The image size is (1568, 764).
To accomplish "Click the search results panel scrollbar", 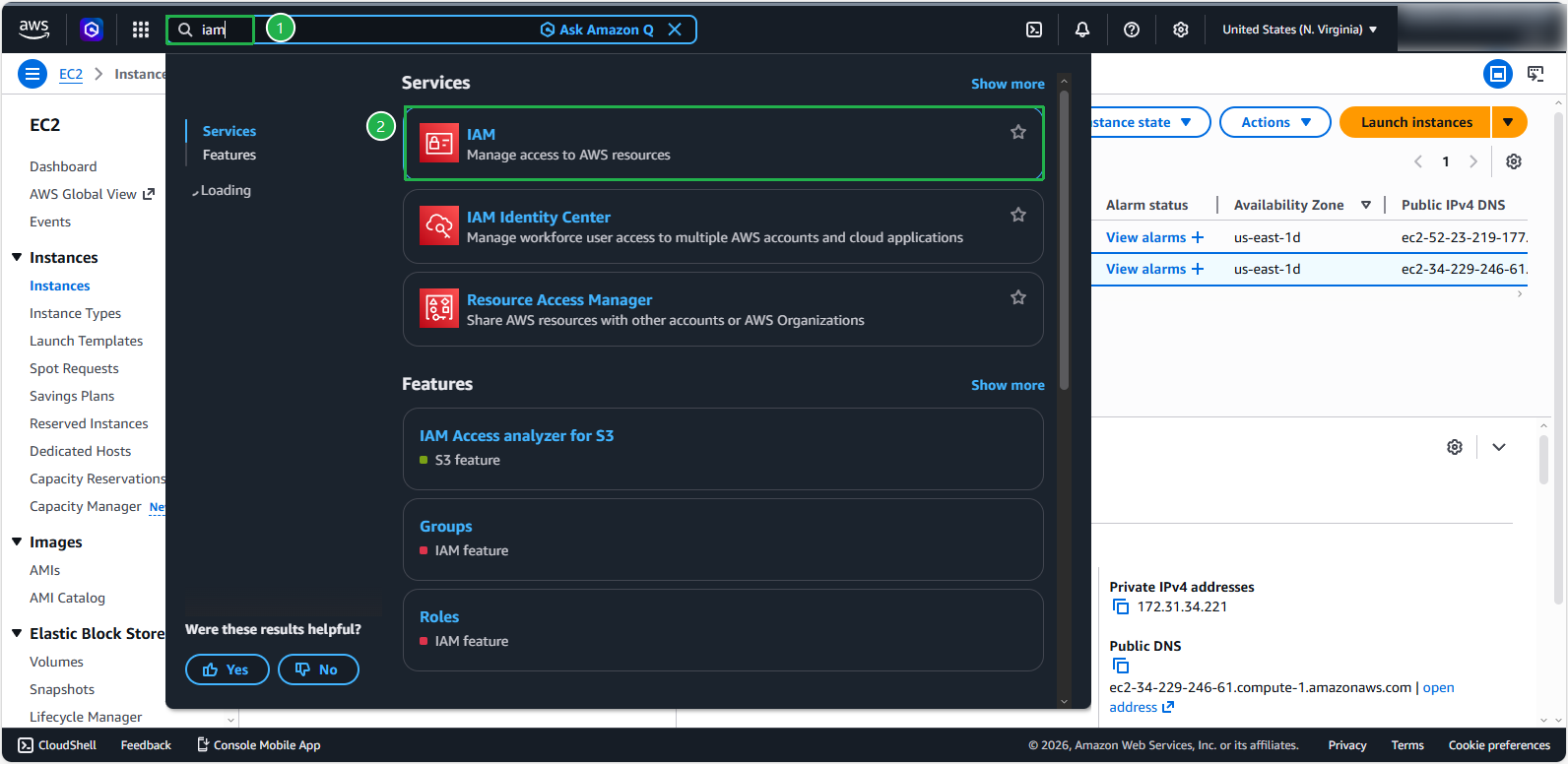I will [1064, 241].
